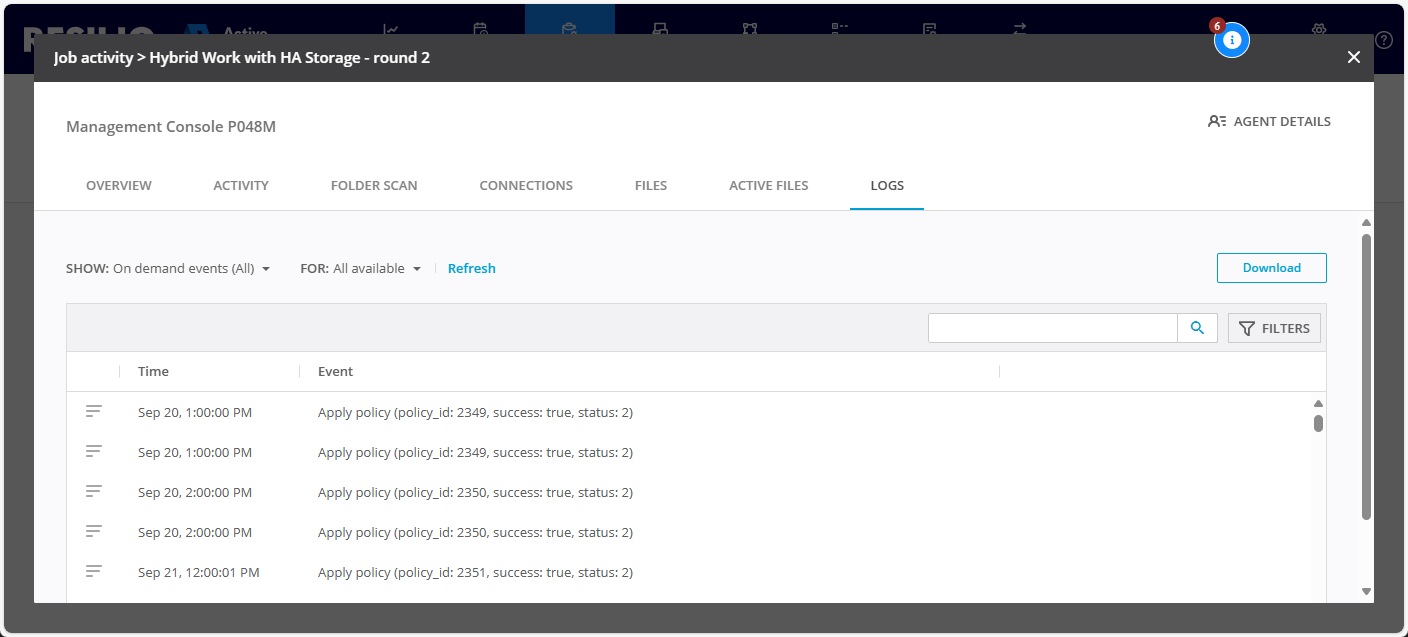Screen dimensions: 1408x637
Task: Click the blue info notification icon
Action: 1232,40
